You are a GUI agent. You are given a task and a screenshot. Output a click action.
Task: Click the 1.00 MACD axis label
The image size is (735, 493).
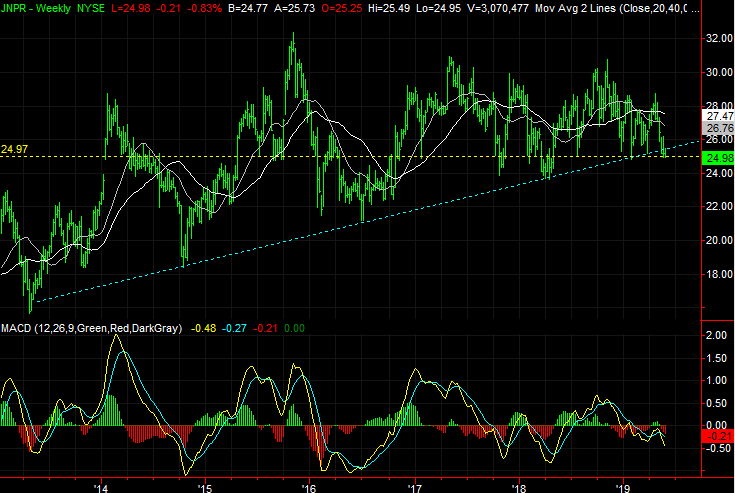coord(716,380)
